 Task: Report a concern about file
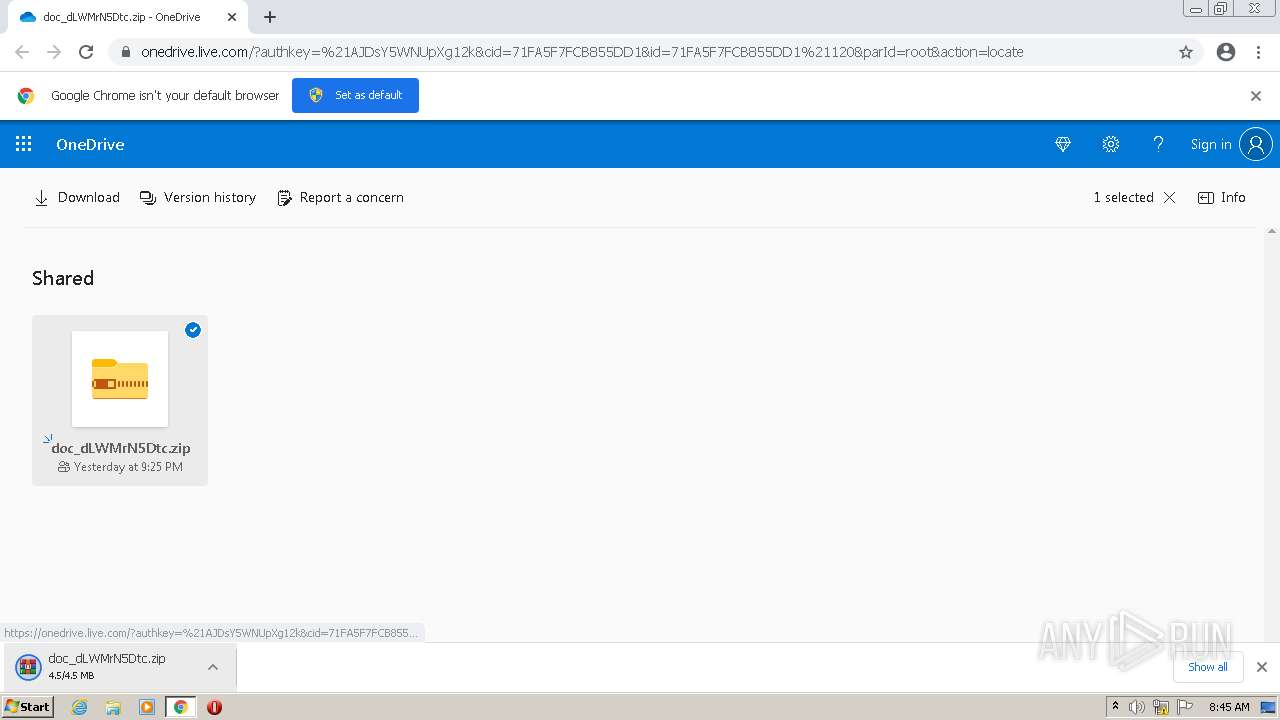click(x=340, y=197)
